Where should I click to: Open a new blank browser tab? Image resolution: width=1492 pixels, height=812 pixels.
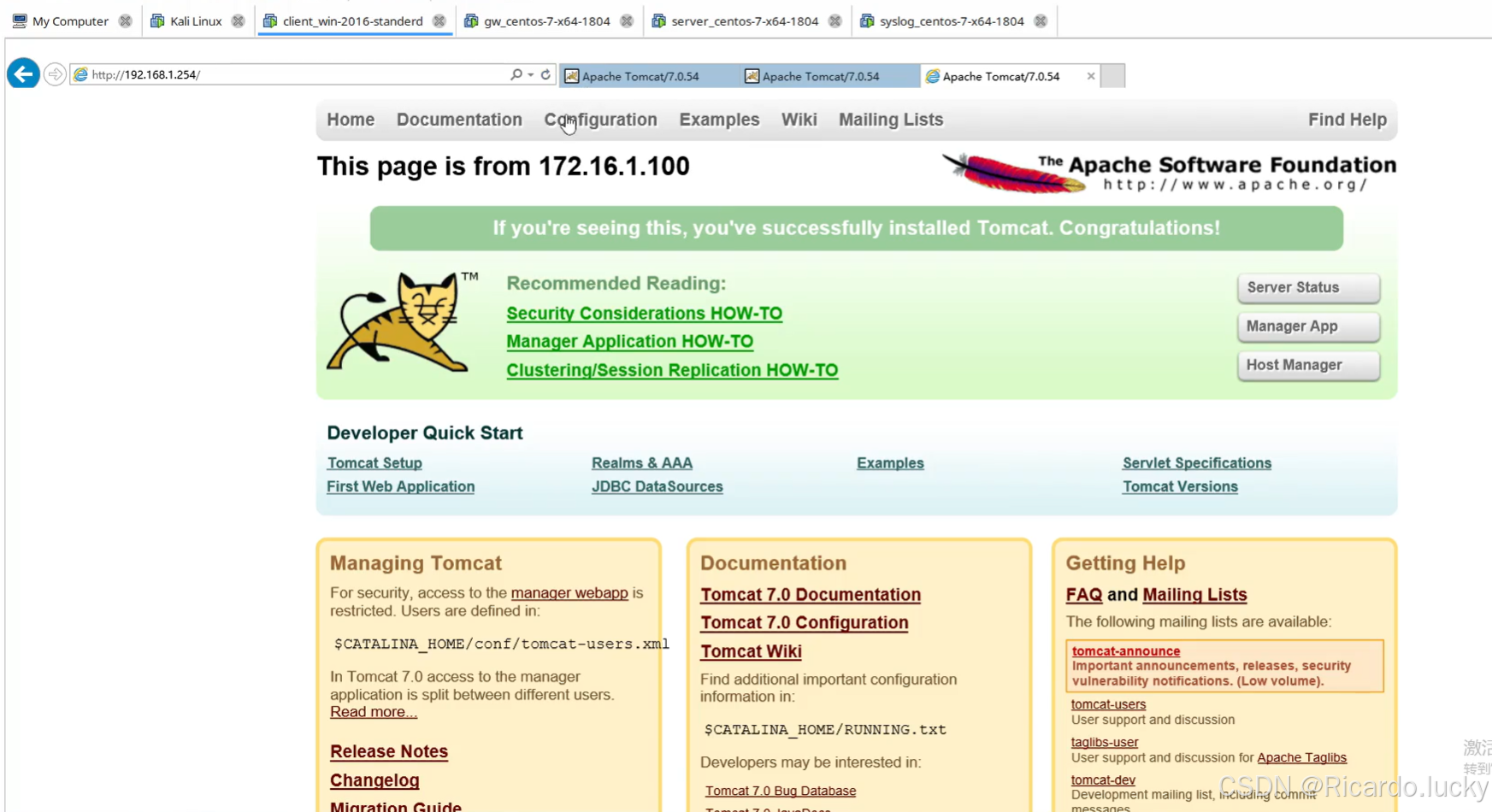(x=1112, y=76)
